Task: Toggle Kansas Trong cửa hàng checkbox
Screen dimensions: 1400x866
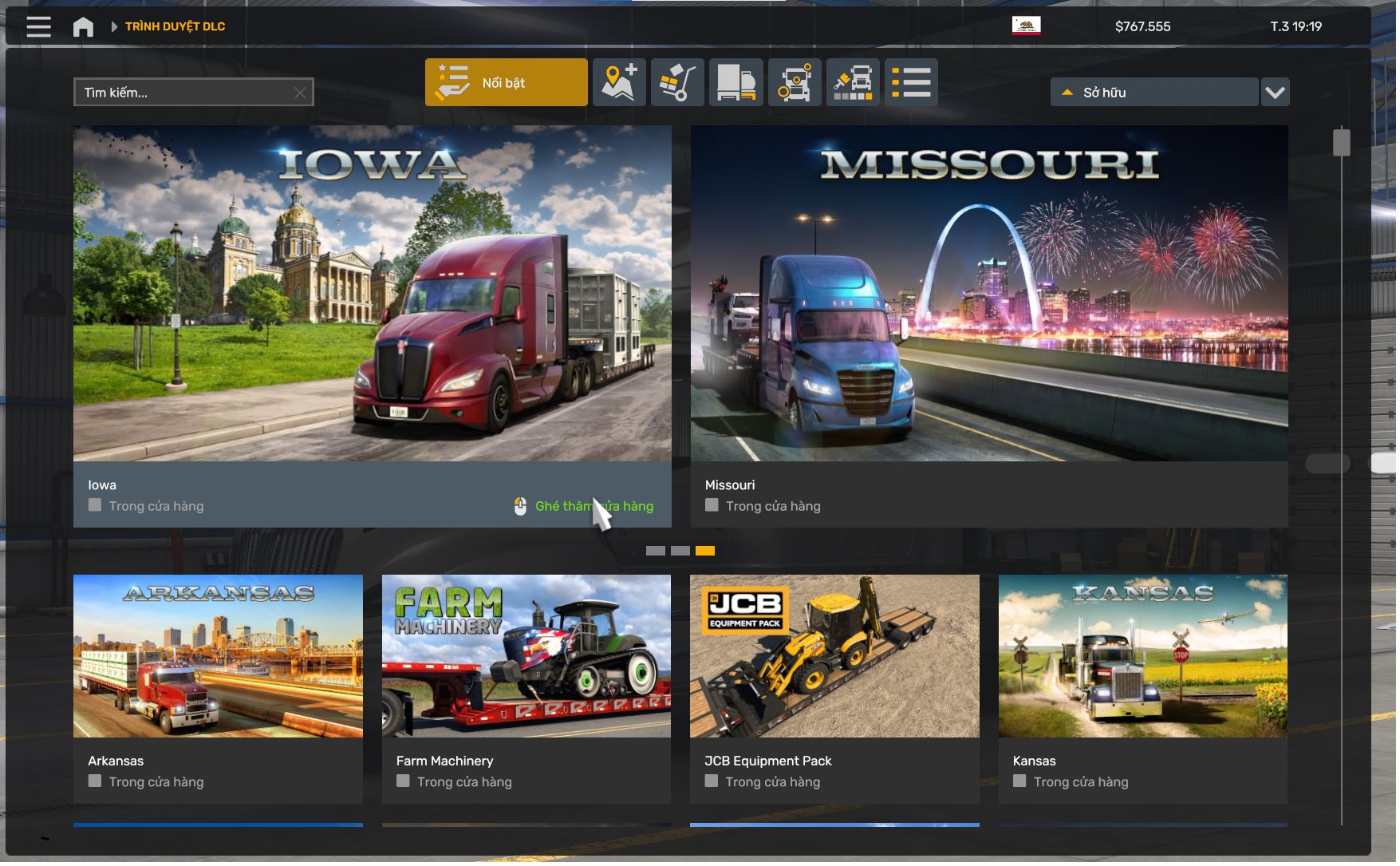Action: [1019, 781]
